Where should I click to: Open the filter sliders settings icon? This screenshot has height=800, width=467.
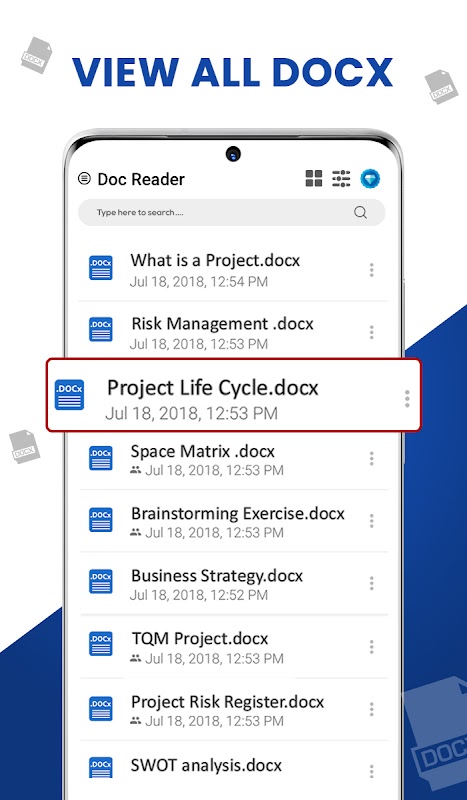click(341, 179)
